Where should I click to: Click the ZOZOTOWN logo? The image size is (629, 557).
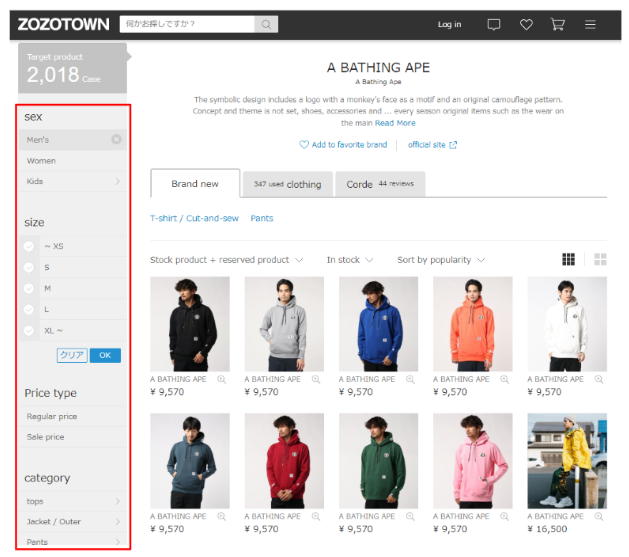(x=63, y=24)
